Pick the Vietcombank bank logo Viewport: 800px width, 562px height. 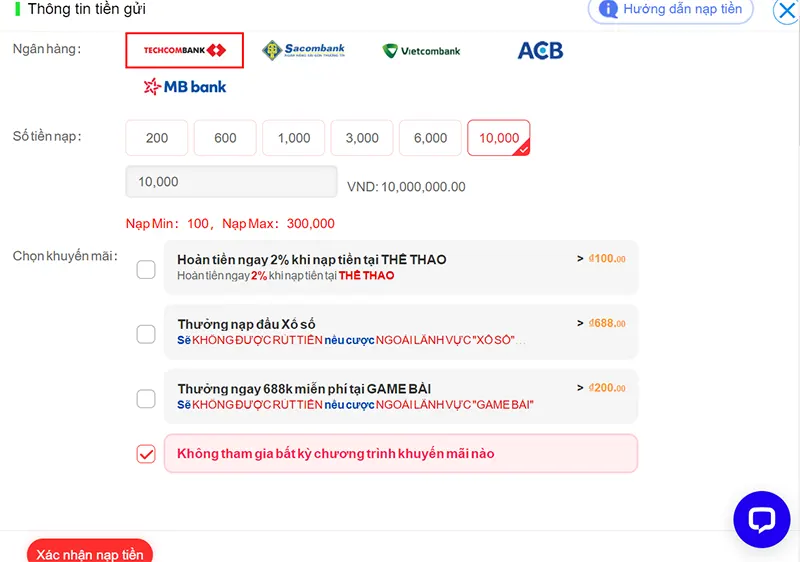tap(421, 51)
